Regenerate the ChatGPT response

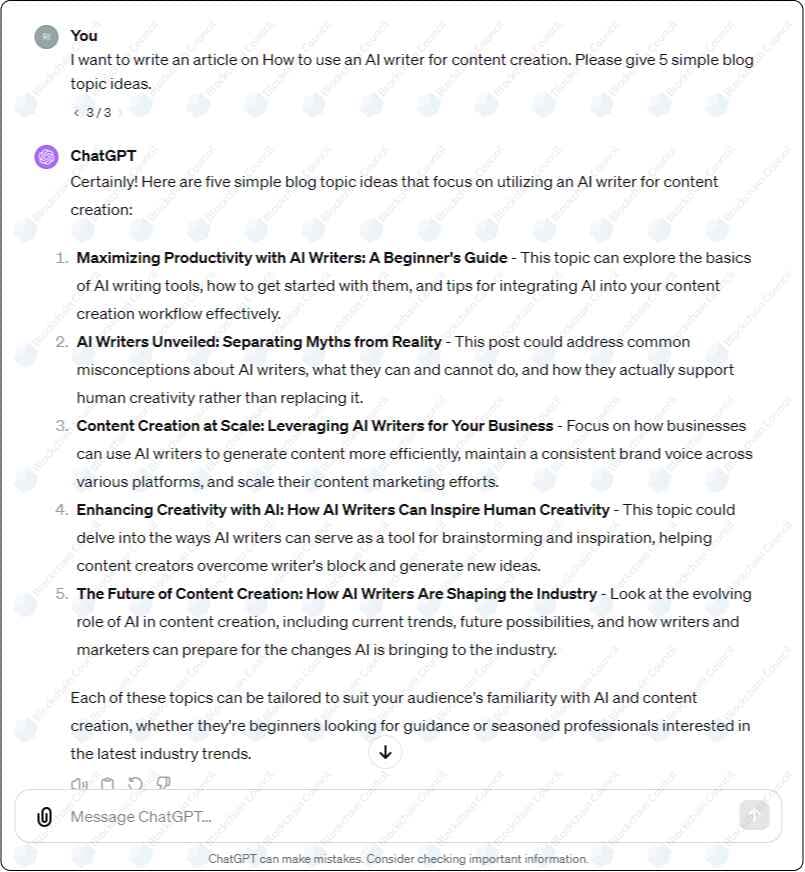click(135, 784)
